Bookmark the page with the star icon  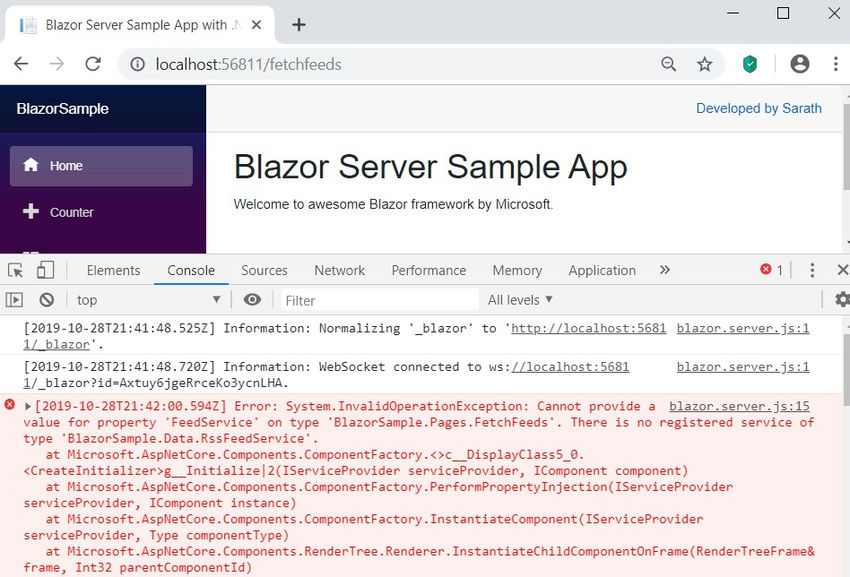705,63
